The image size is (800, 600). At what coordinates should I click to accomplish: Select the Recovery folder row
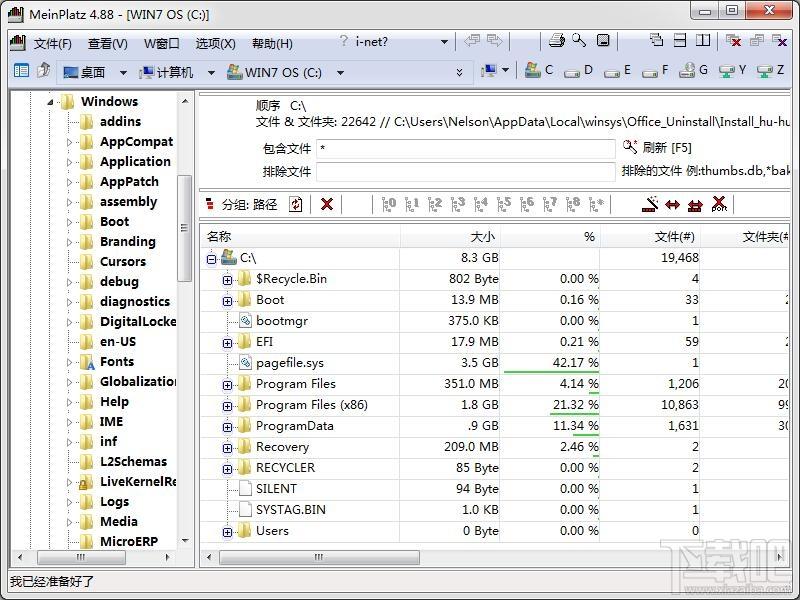pos(492,447)
